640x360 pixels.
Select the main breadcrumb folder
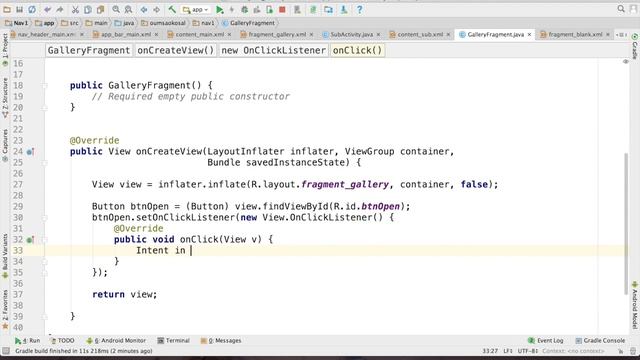96,23
